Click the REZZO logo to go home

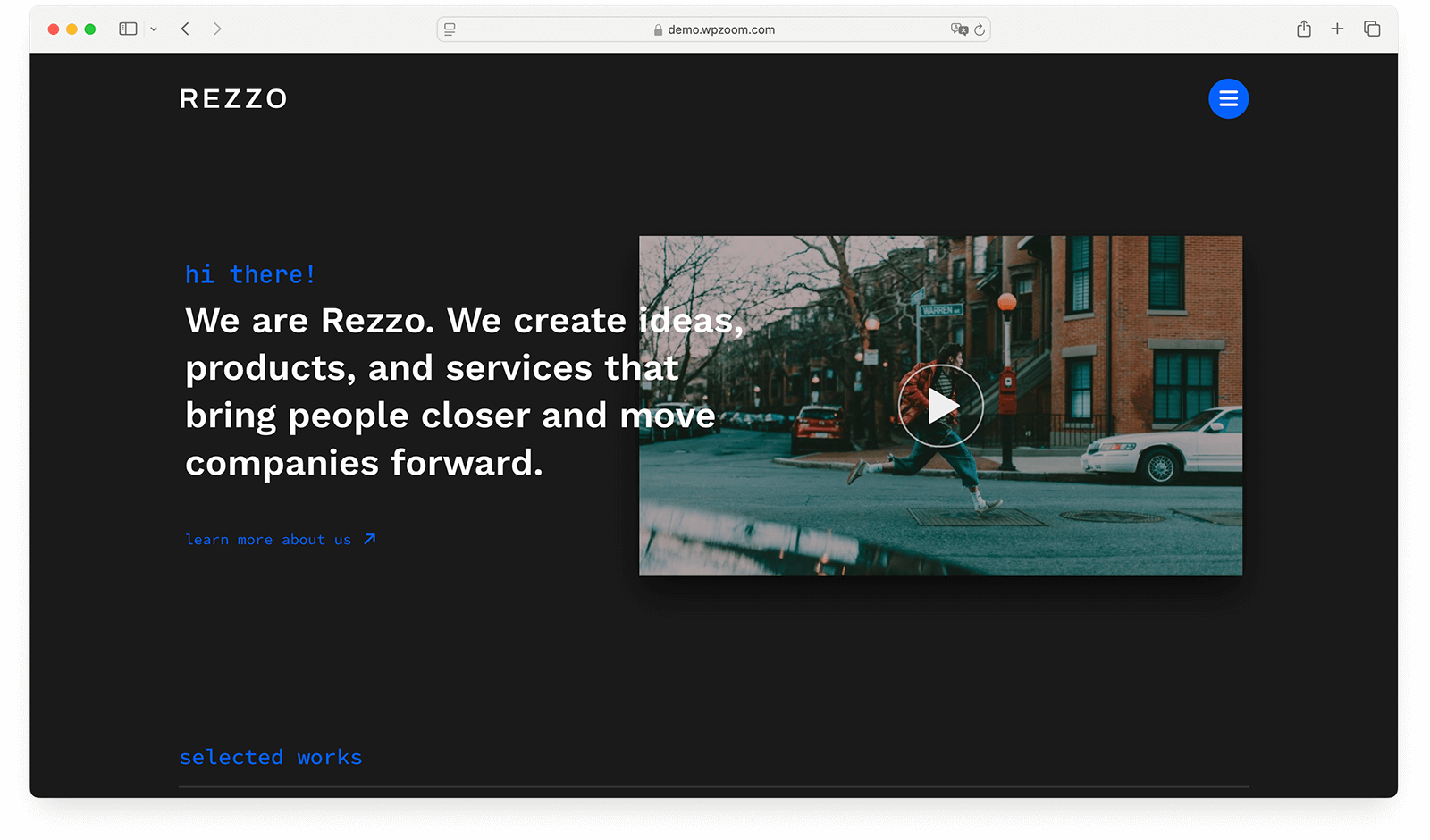click(232, 98)
